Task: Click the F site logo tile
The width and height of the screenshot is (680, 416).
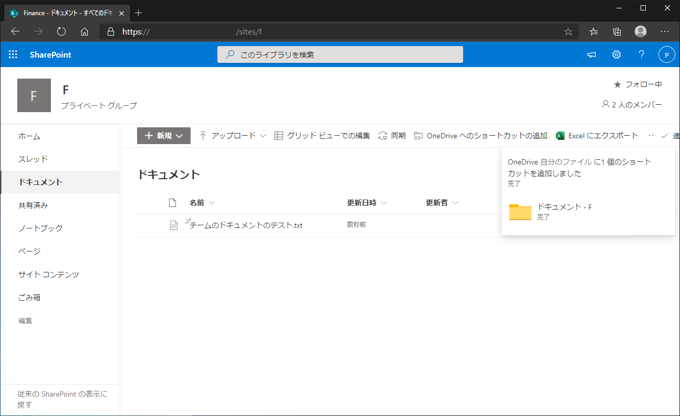Action: 34,95
